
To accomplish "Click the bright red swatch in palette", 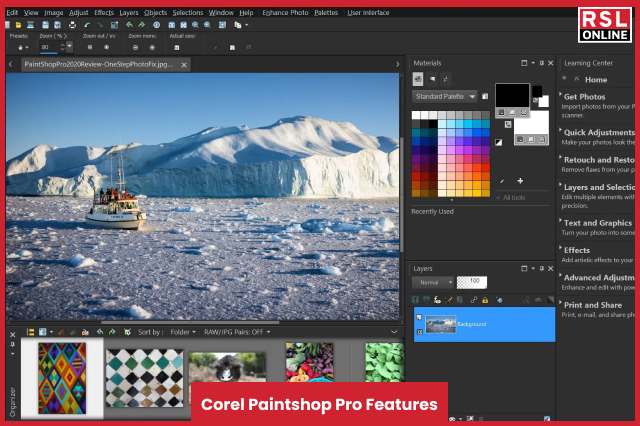I will 485,168.
